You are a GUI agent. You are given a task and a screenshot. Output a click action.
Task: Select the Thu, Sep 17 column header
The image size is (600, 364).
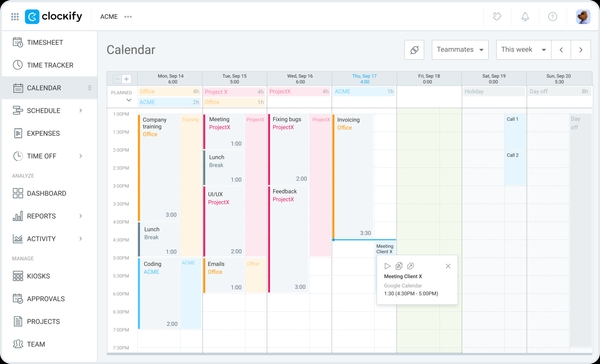364,79
